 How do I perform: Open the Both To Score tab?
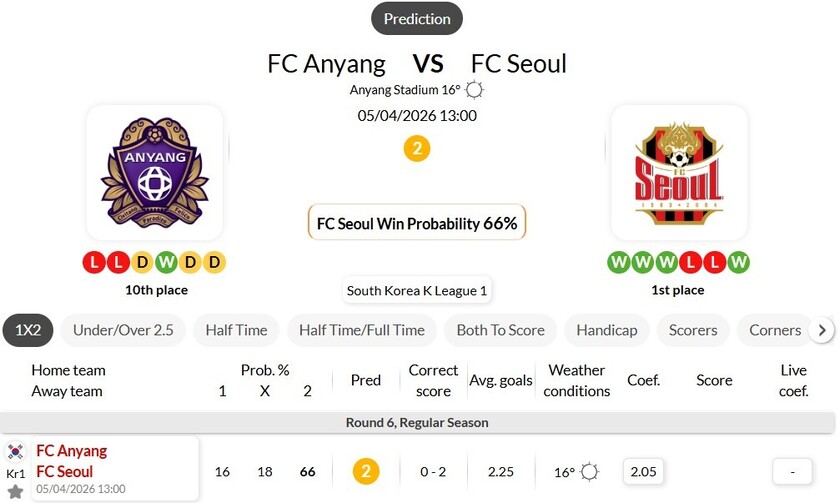pyautogui.click(x=500, y=330)
